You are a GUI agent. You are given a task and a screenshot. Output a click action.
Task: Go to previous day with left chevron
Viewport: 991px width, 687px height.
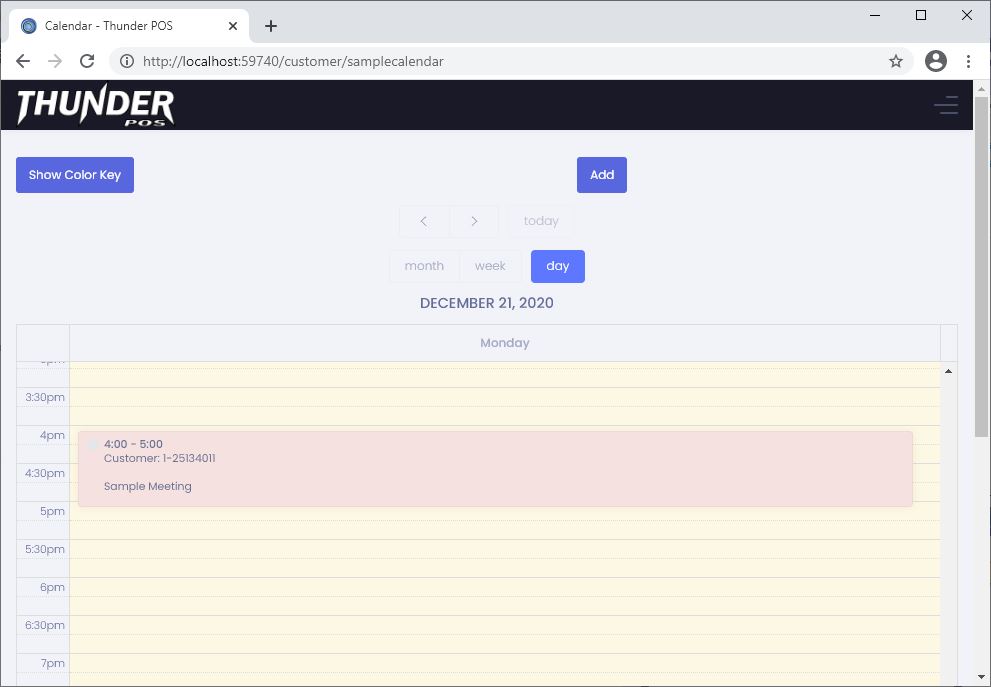[x=424, y=221]
